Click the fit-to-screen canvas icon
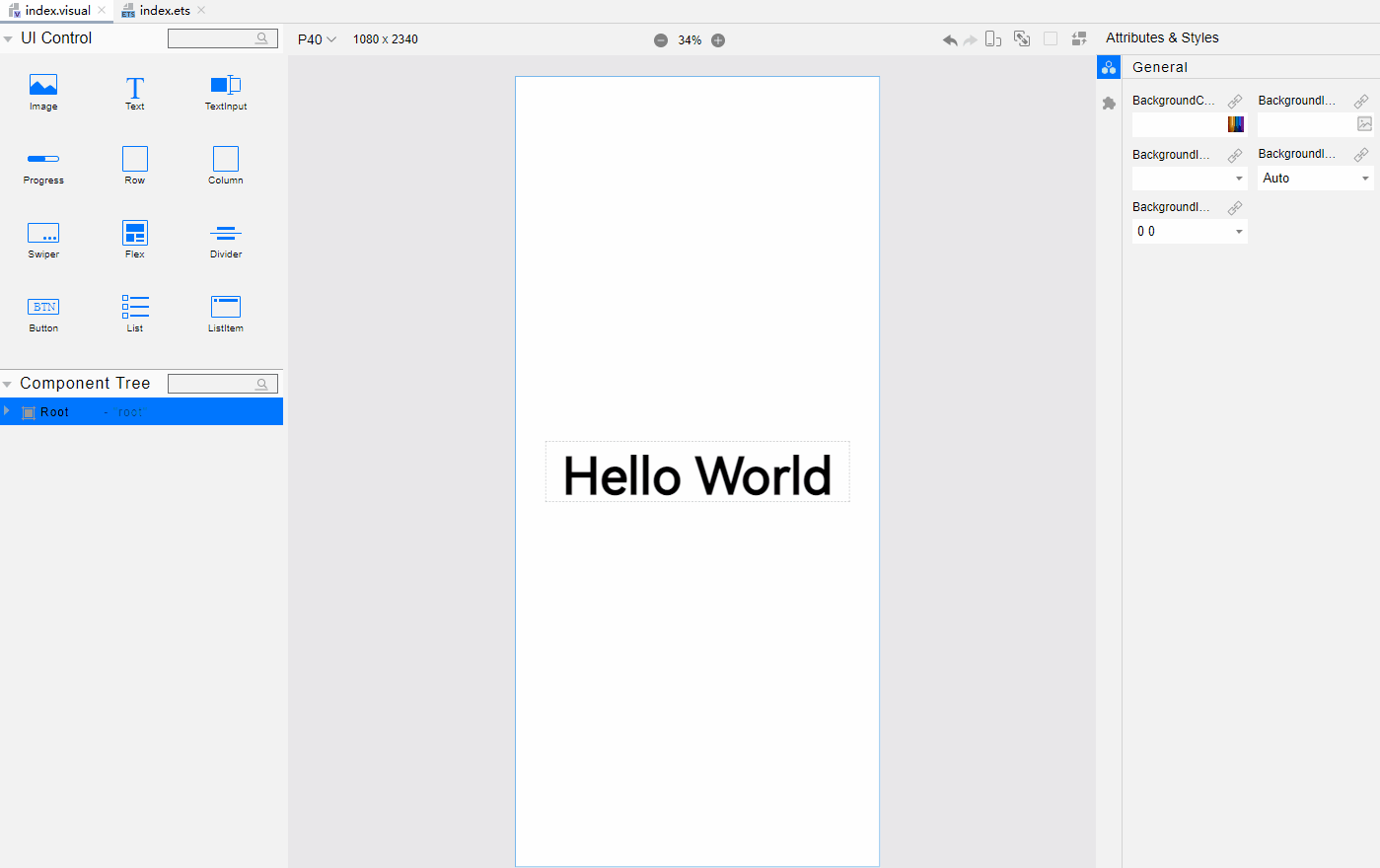 pyautogui.click(x=1022, y=39)
